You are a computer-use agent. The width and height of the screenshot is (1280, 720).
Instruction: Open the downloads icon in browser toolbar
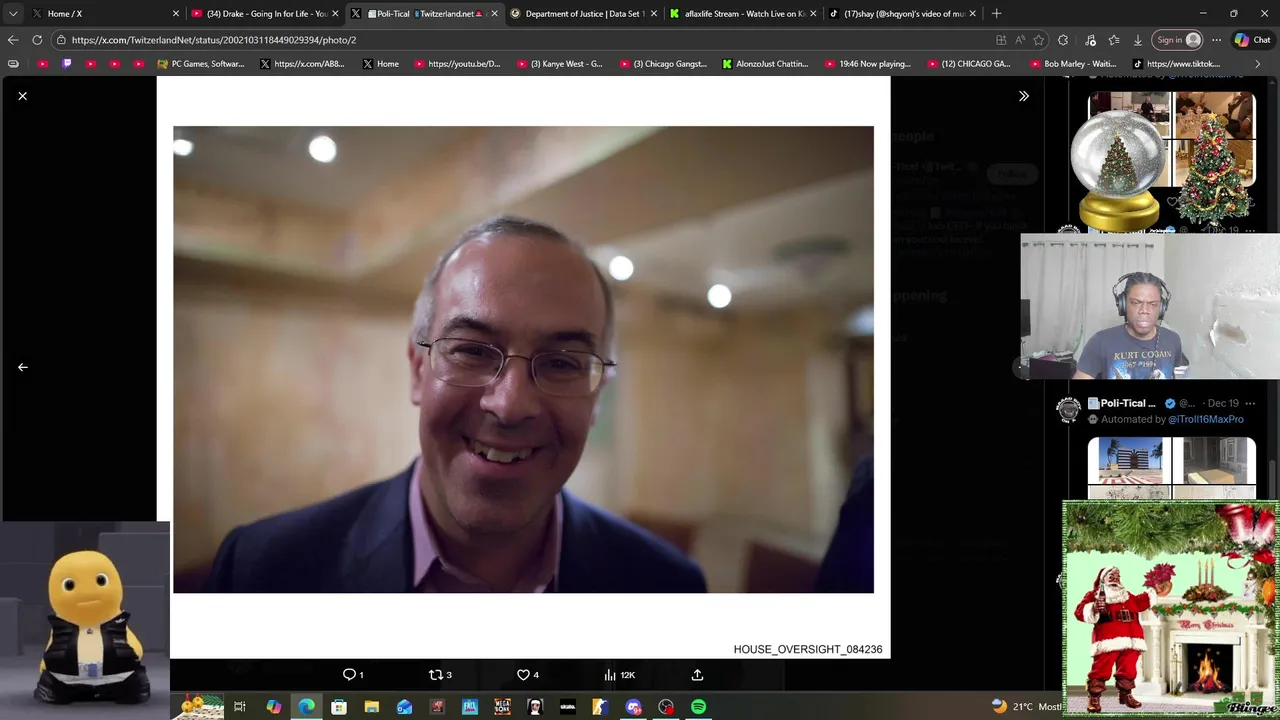tap(1138, 40)
